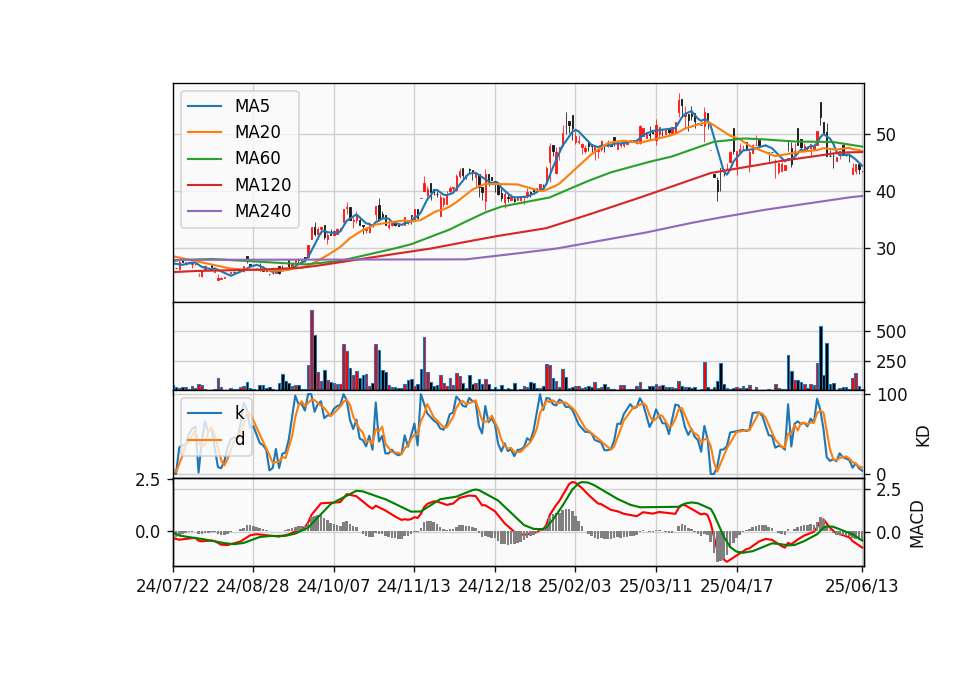Click the 40 price axis tick

tap(886, 192)
